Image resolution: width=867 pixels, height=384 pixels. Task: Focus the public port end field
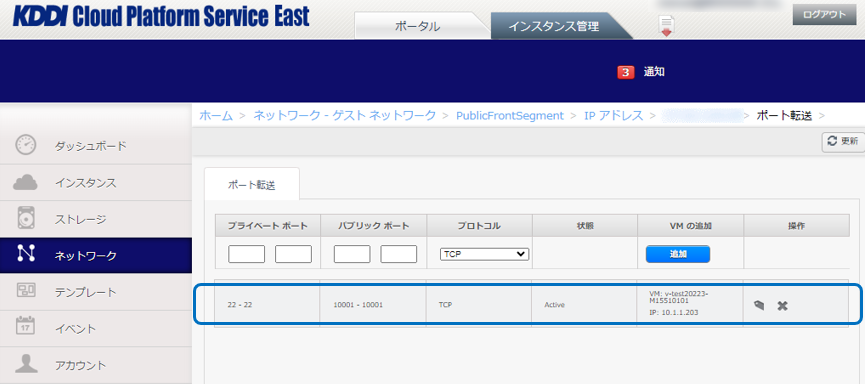point(399,254)
